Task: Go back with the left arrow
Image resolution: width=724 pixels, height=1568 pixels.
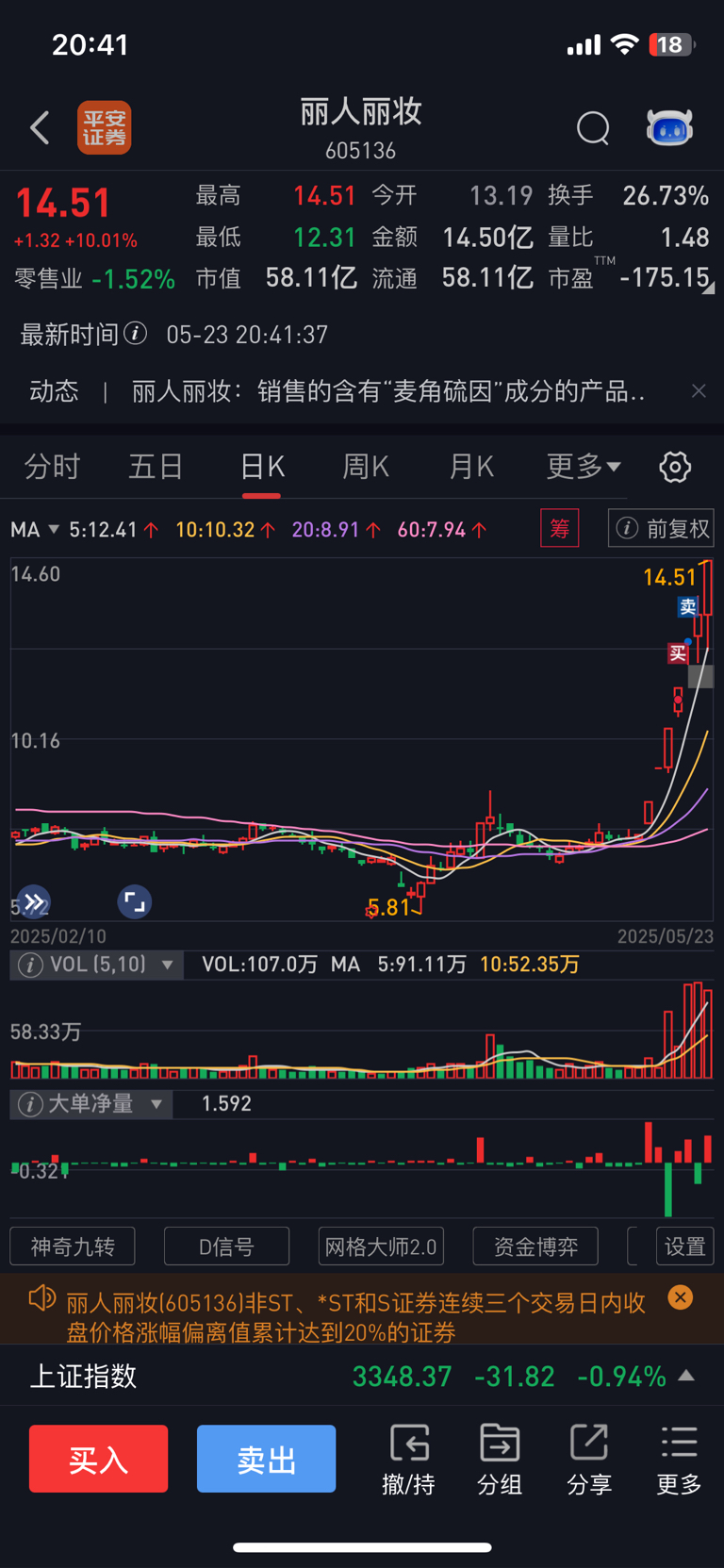Action: point(40,127)
